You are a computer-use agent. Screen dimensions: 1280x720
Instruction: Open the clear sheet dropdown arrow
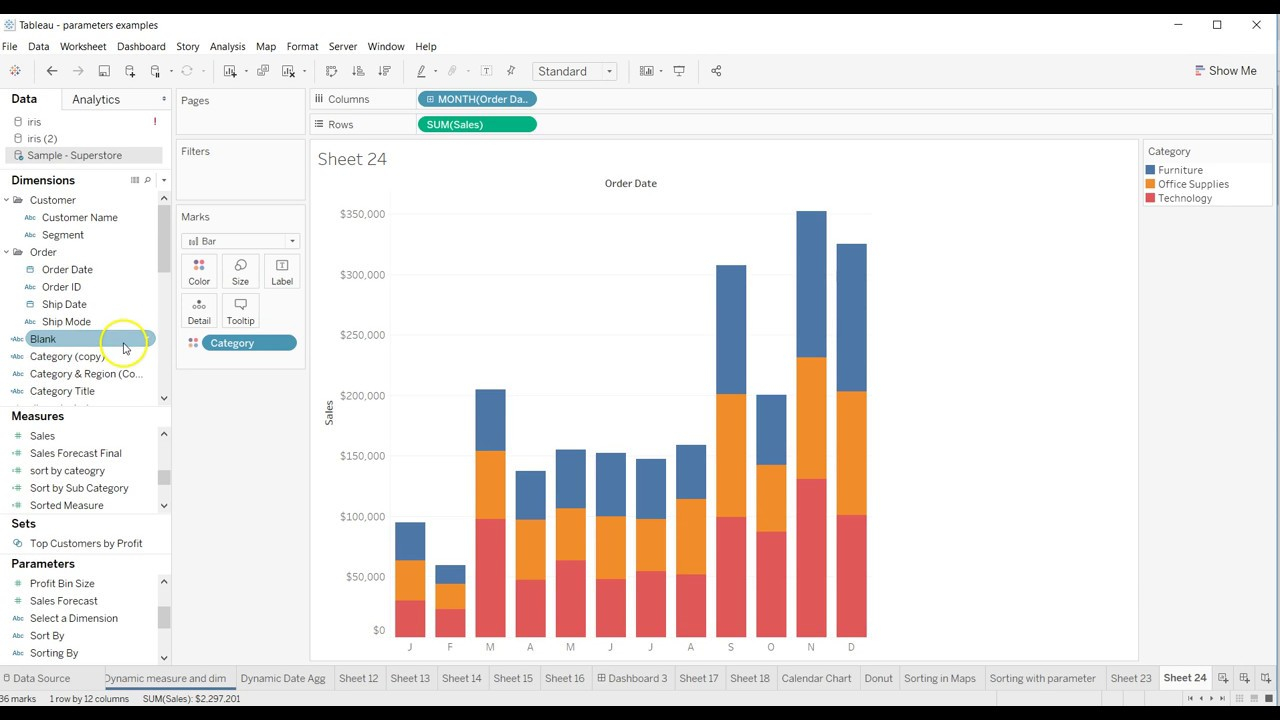click(304, 71)
